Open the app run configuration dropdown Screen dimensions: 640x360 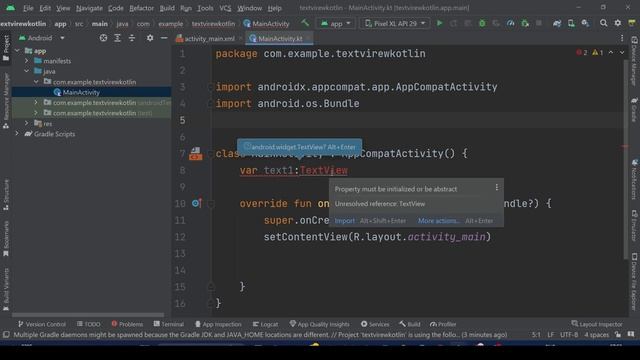tap(336, 23)
